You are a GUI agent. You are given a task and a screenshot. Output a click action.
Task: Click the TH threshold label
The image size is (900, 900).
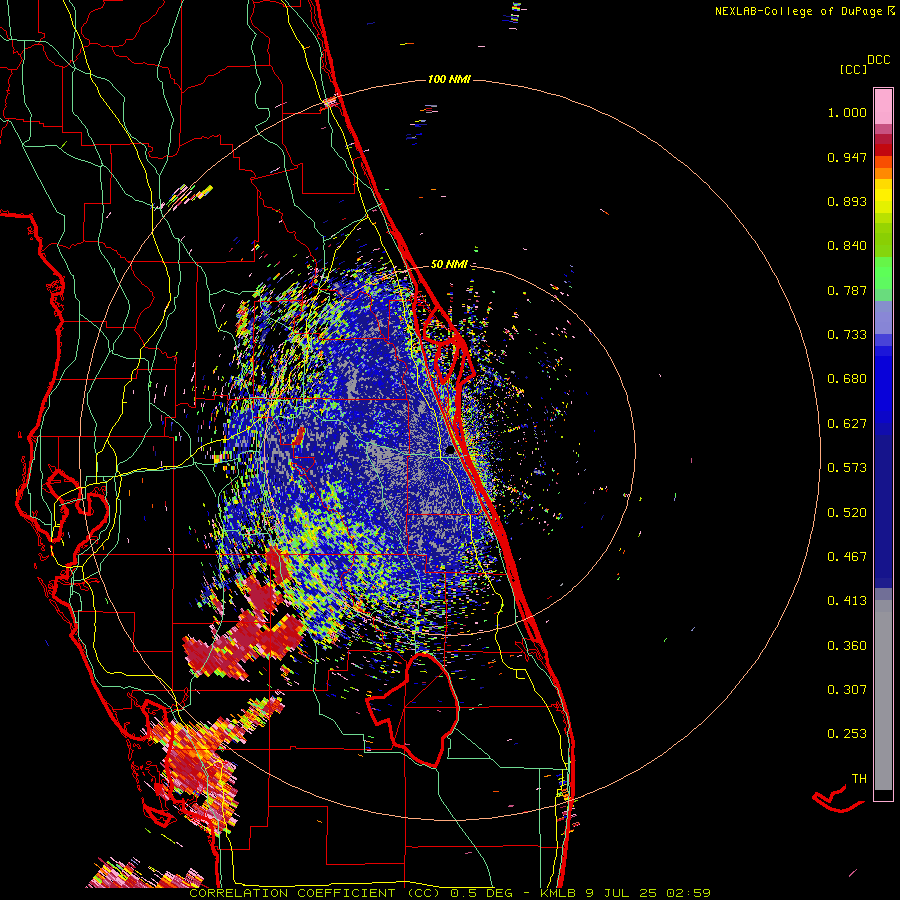859,779
